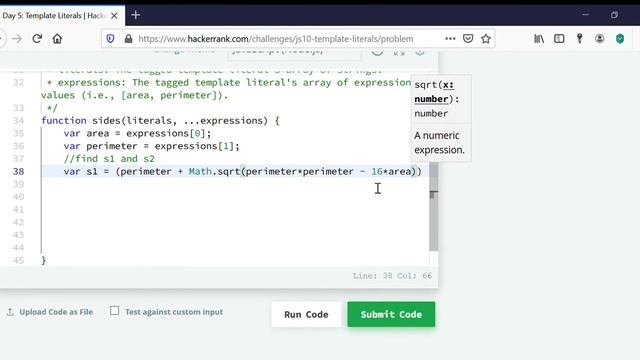Place cursor on line 38 code
The width and height of the screenshot is (640, 360).
(242, 171)
